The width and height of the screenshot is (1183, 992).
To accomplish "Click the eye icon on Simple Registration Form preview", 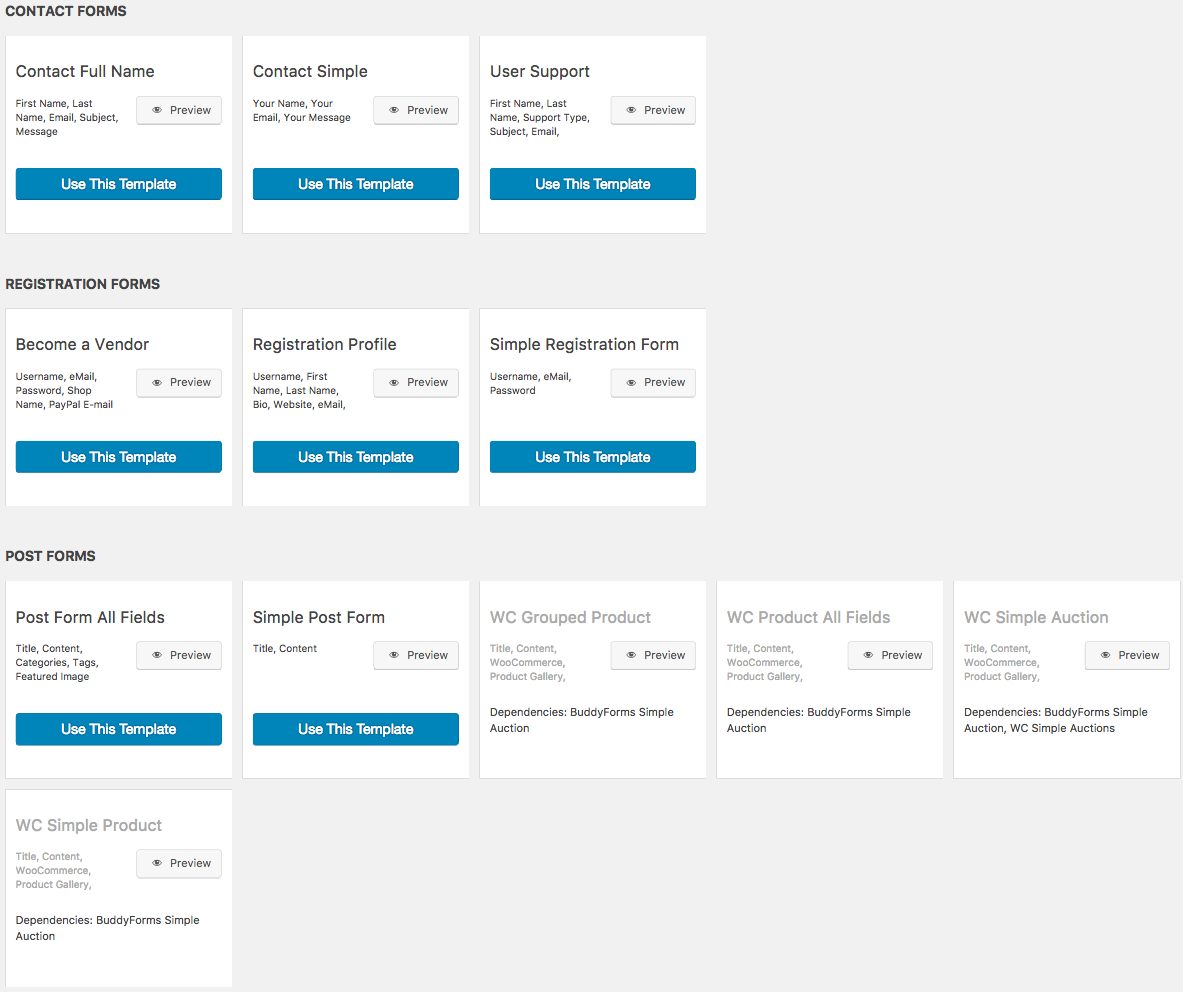I will tap(631, 382).
